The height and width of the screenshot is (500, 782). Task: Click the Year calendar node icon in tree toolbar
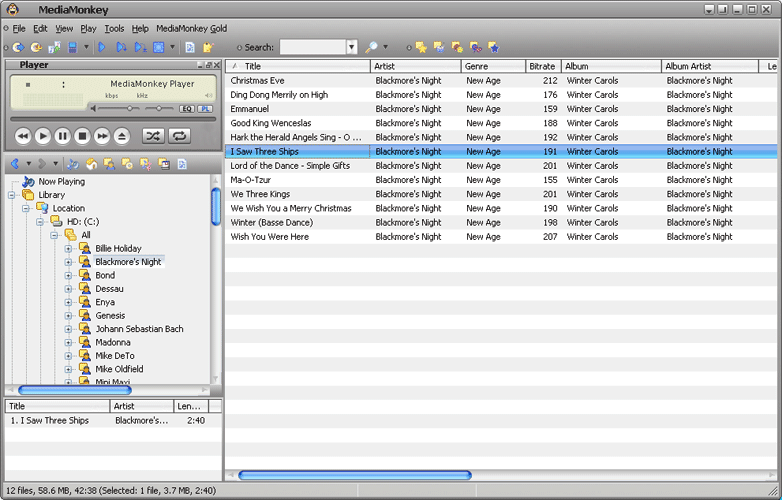coord(164,164)
